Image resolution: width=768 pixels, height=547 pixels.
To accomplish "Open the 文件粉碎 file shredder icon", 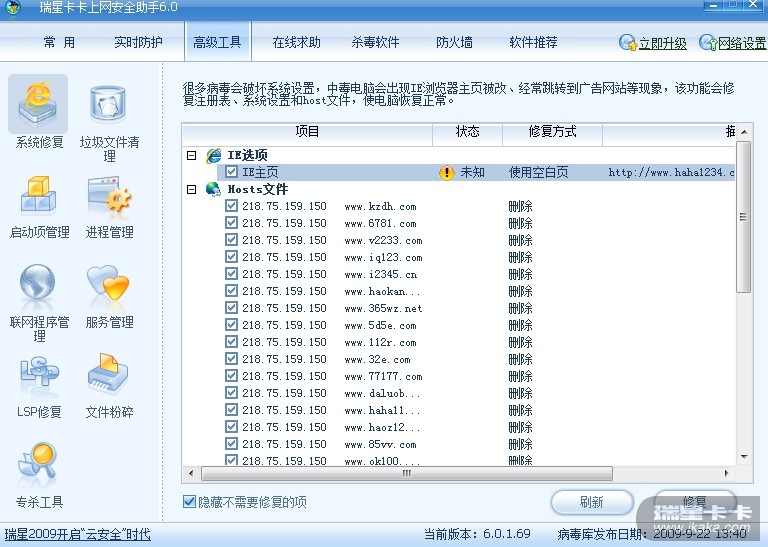I will [x=108, y=374].
